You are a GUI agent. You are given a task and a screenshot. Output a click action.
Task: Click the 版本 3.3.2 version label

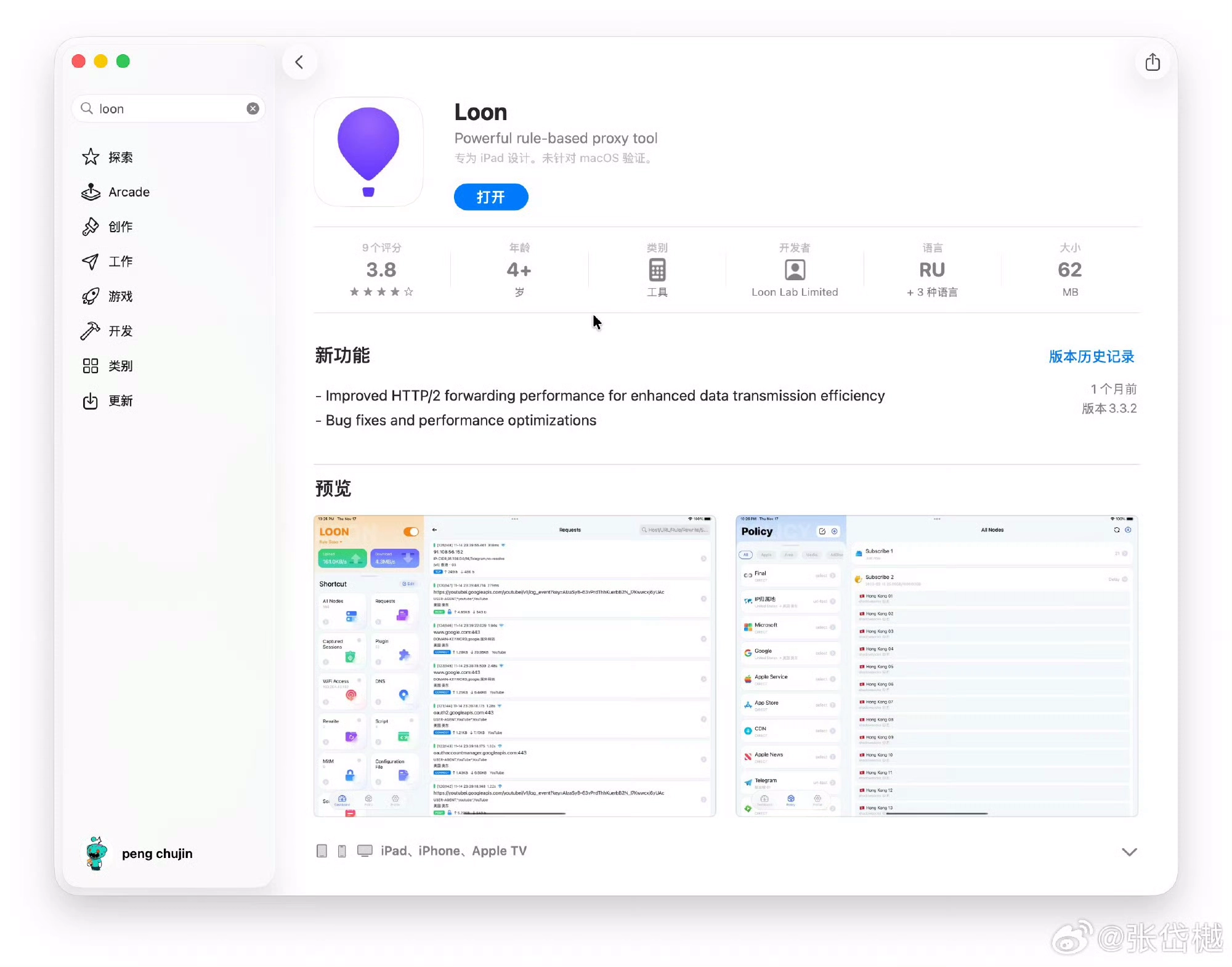click(1109, 408)
